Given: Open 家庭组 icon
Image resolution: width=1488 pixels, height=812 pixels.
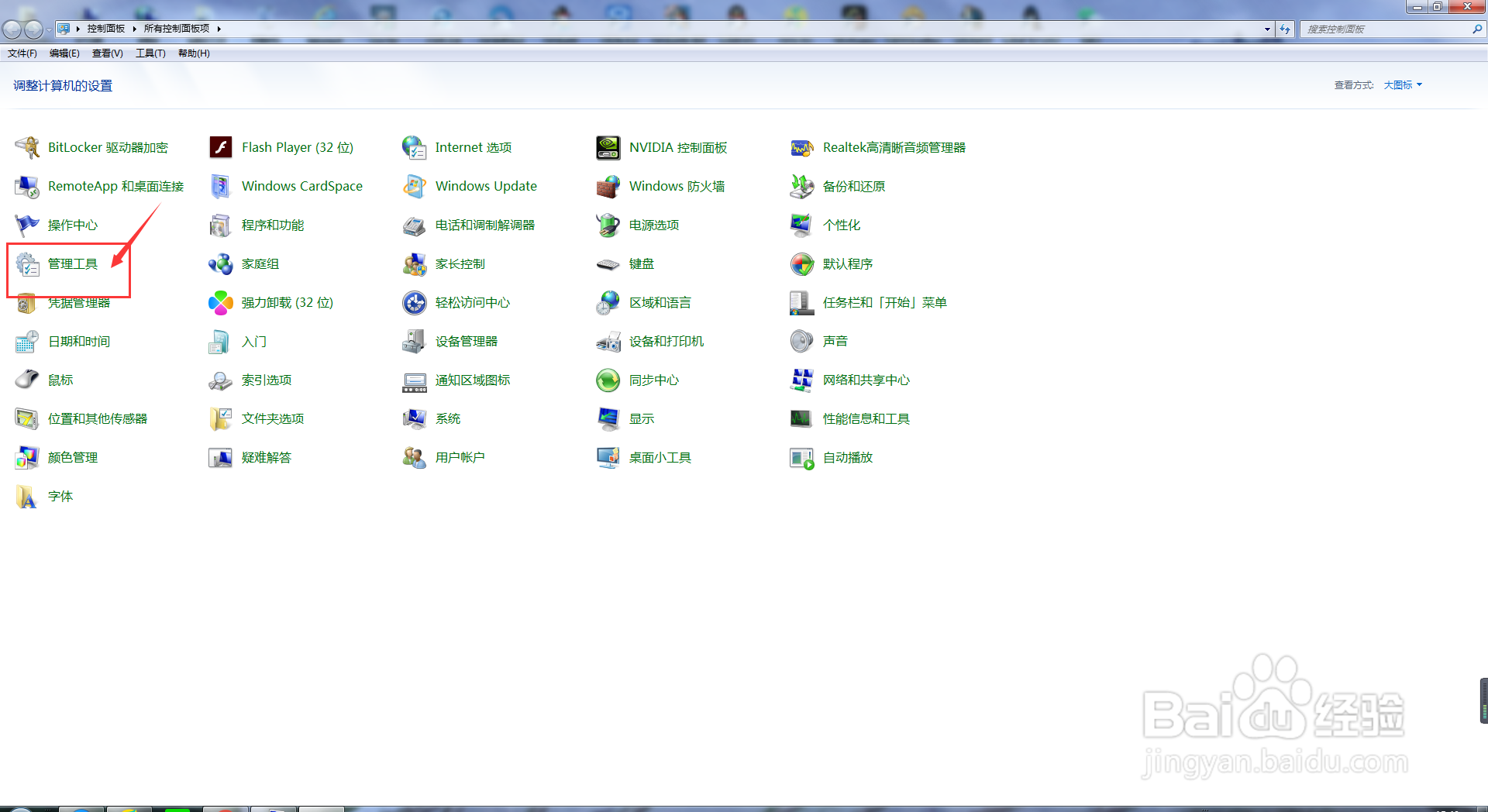Looking at the screenshot, I should (221, 263).
